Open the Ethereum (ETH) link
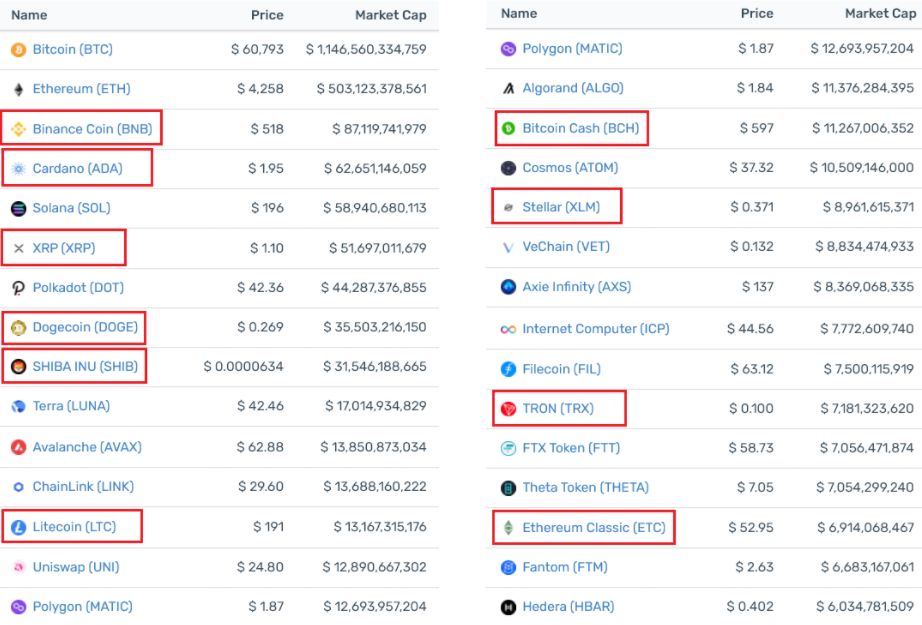The width and height of the screenshot is (922, 625). pos(81,89)
